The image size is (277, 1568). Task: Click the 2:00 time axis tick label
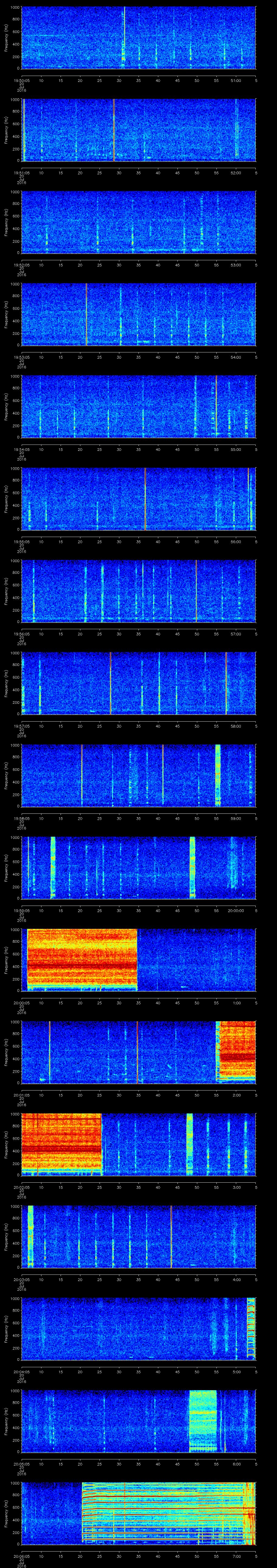click(x=236, y=1095)
